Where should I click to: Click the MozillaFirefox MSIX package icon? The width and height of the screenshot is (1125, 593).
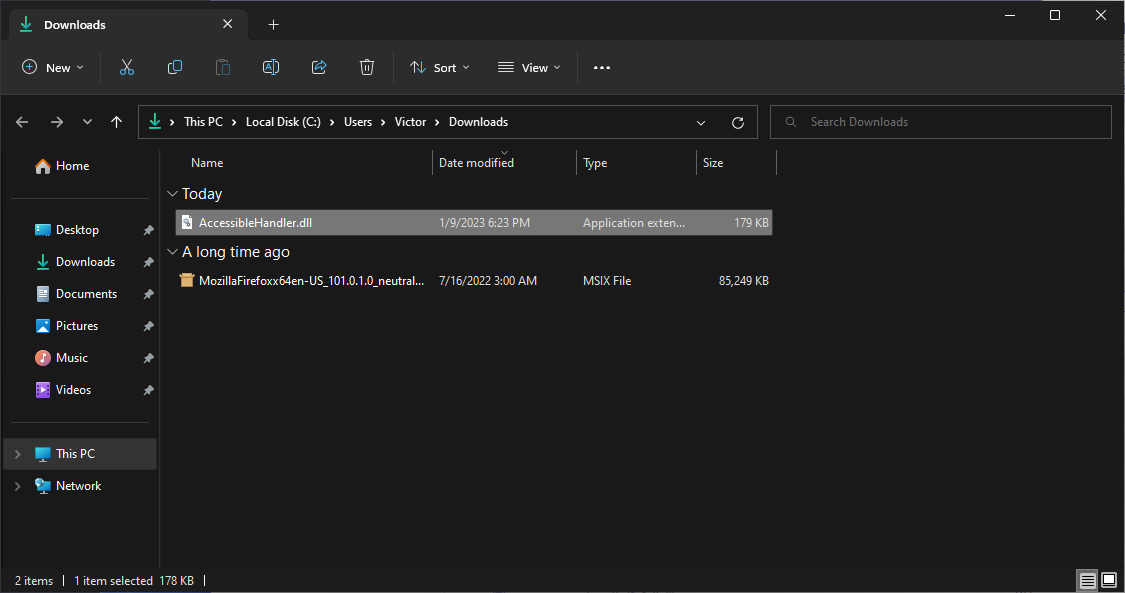(187, 280)
